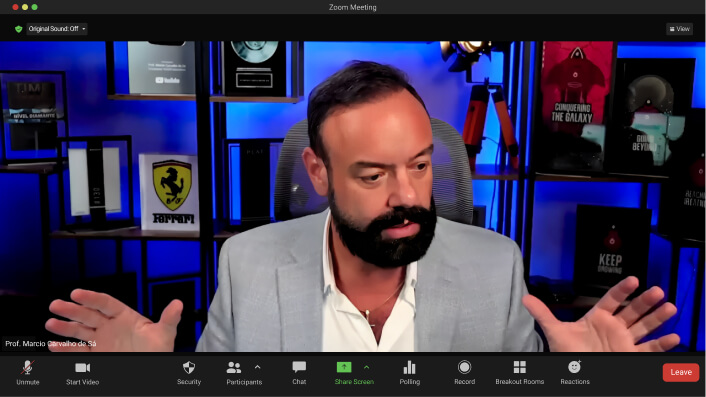Viewport: 706px width, 397px height.
Task: Open the View layout menu
Action: click(679, 29)
